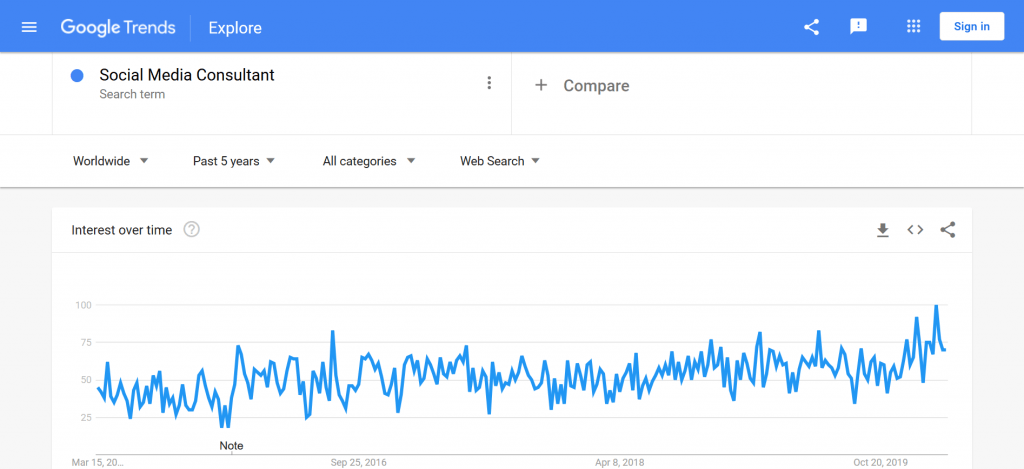Go to Google Trends home logo
1024x469 pixels.
pyautogui.click(x=118, y=27)
